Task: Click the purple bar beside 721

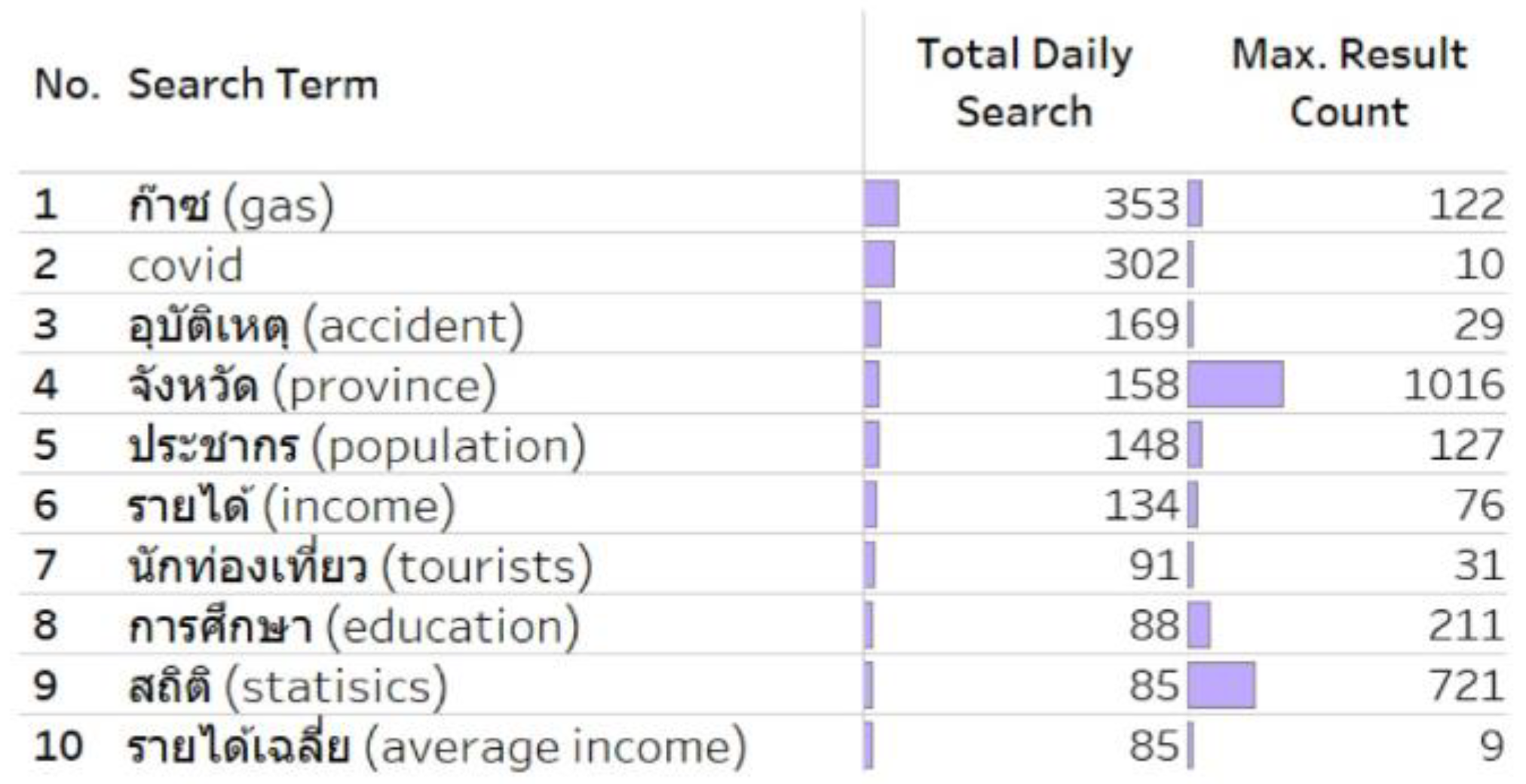Action: coord(1221,685)
